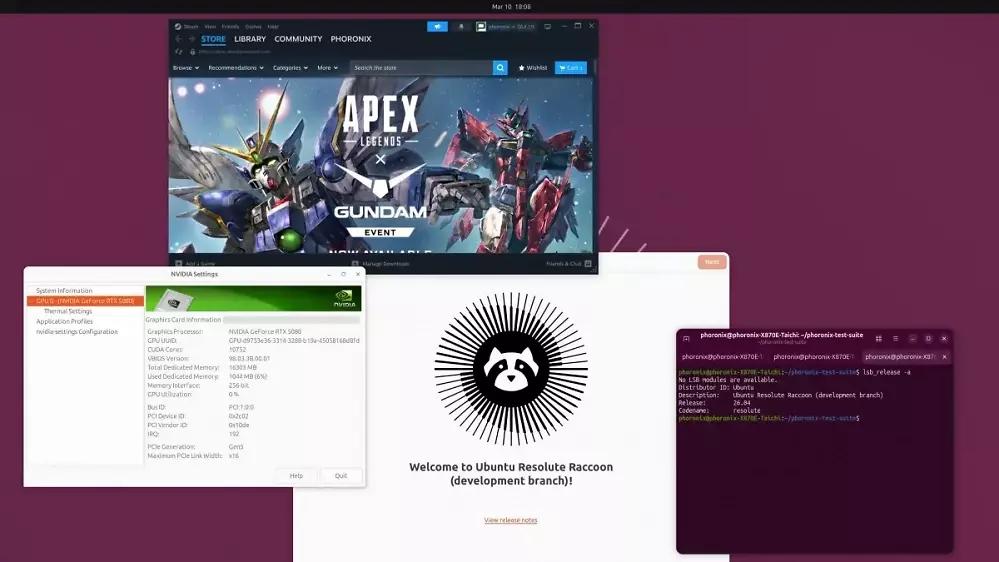Click the Ubuntu raccoon logo

511,369
